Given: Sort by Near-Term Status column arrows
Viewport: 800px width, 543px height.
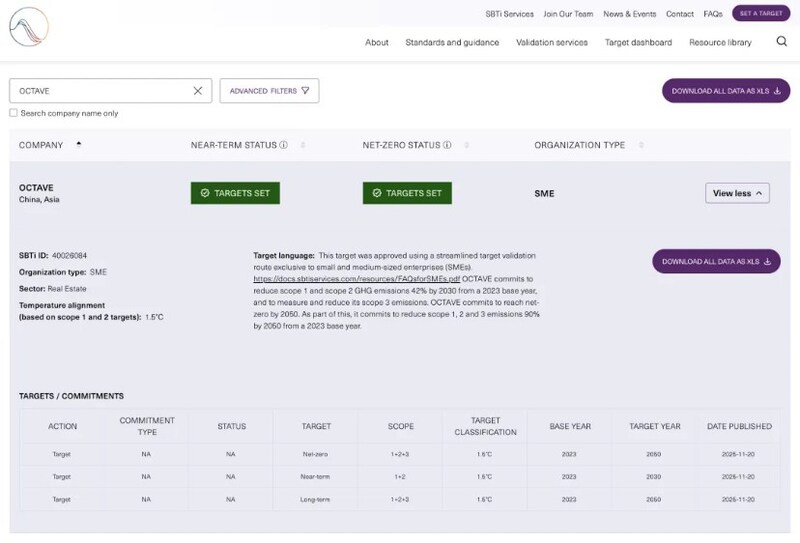Looking at the screenshot, I should coord(303,145).
